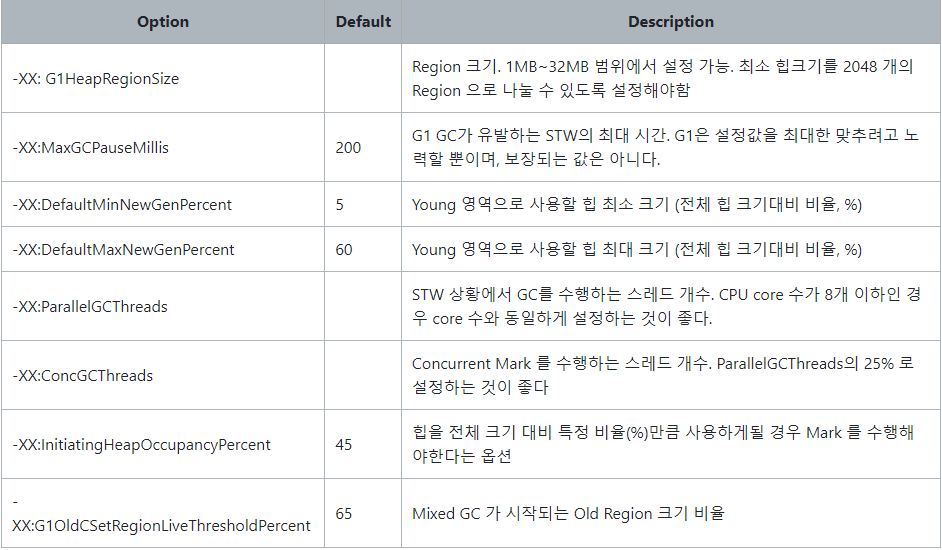The image size is (942, 550).
Task: Click the Description column header
Action: click(670, 22)
